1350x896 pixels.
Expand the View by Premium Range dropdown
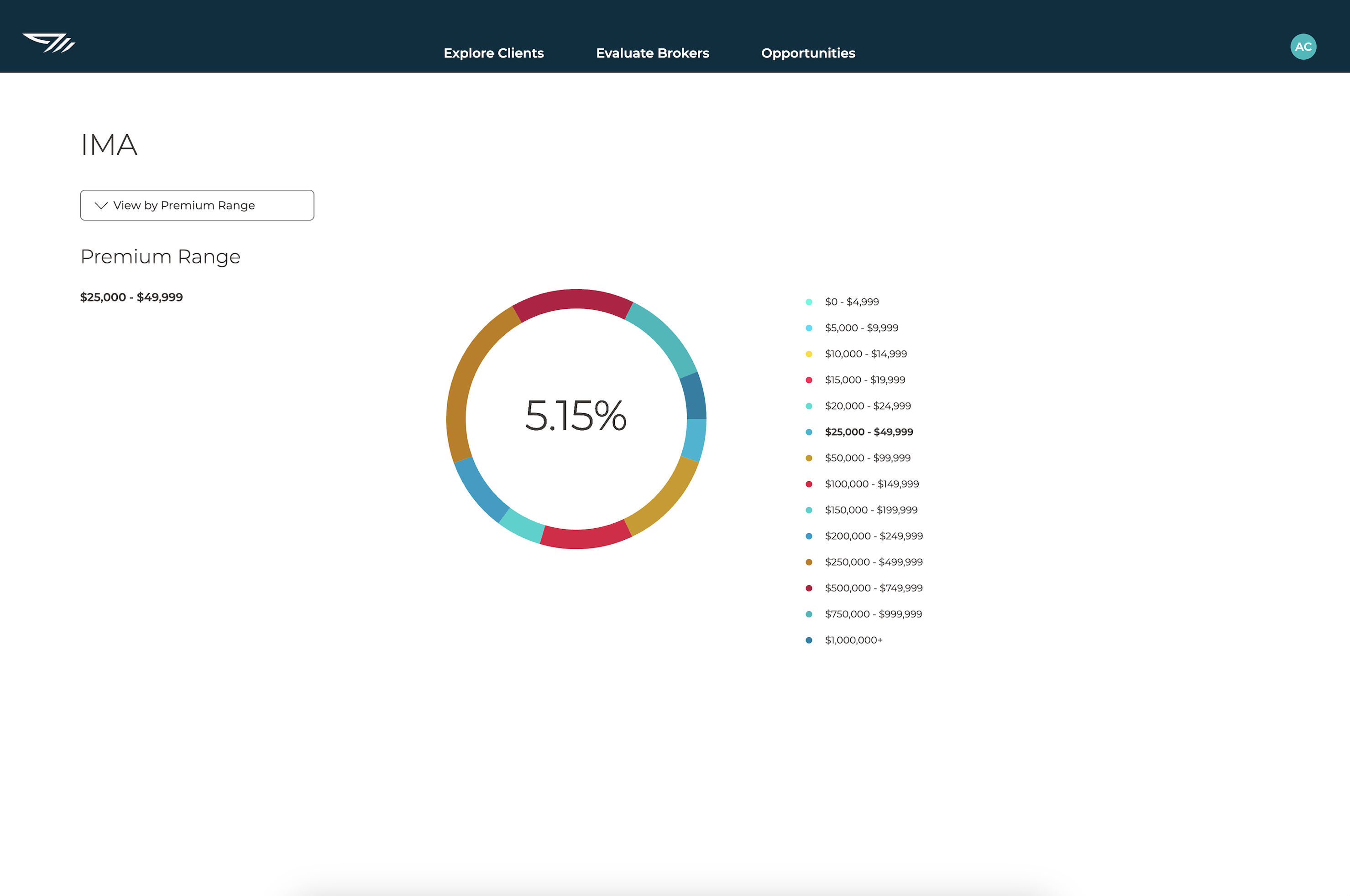(197, 205)
